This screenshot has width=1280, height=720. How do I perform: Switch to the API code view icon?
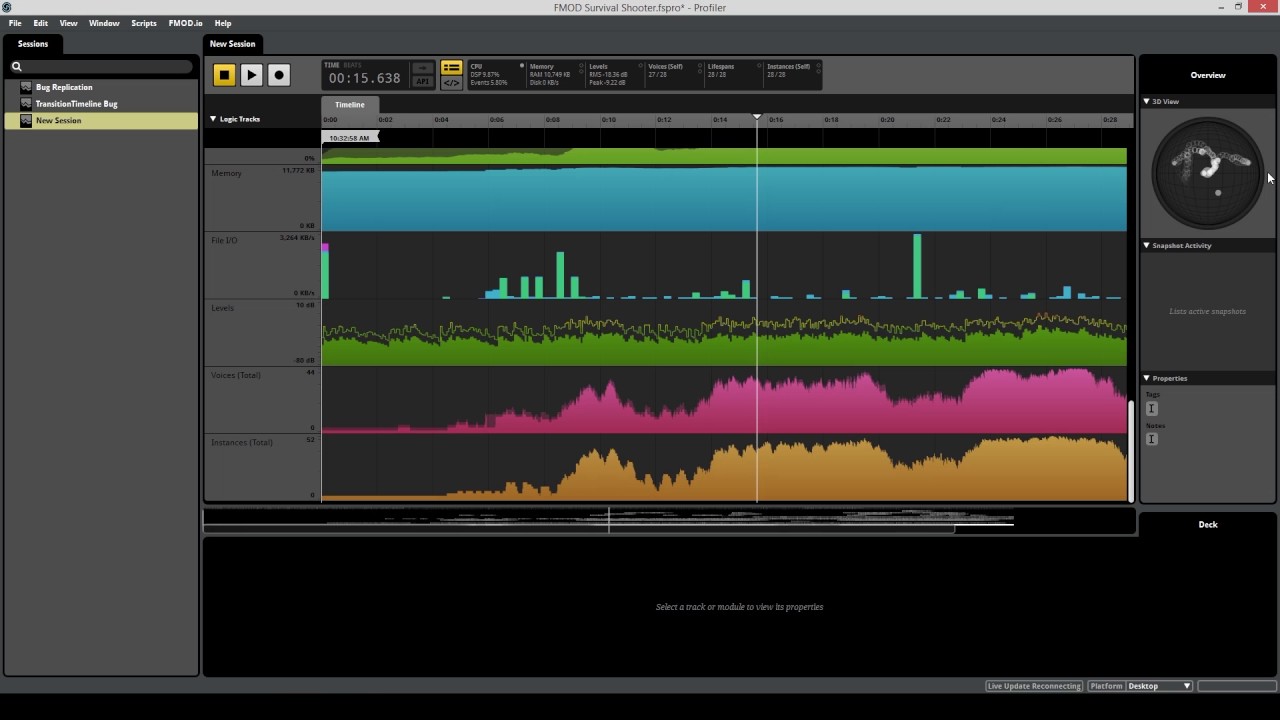tap(451, 82)
